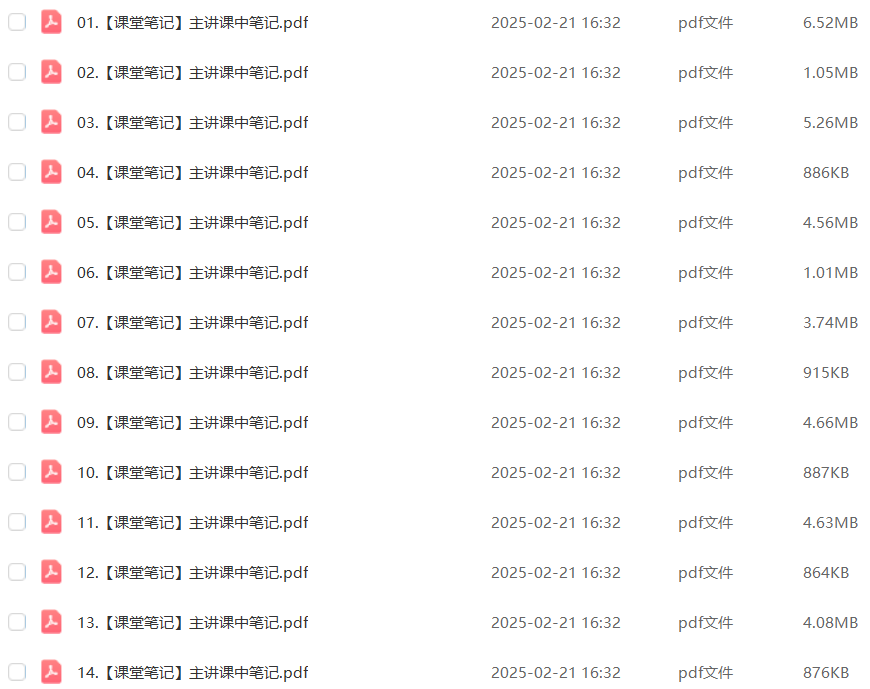Click the PDF icon for file 03

[x=51, y=122]
